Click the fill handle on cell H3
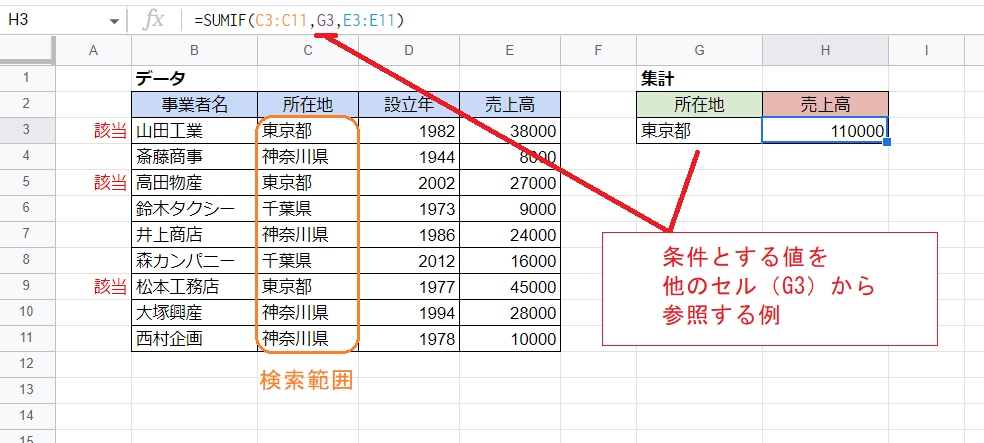Image resolution: width=984 pixels, height=443 pixels. coord(887,143)
